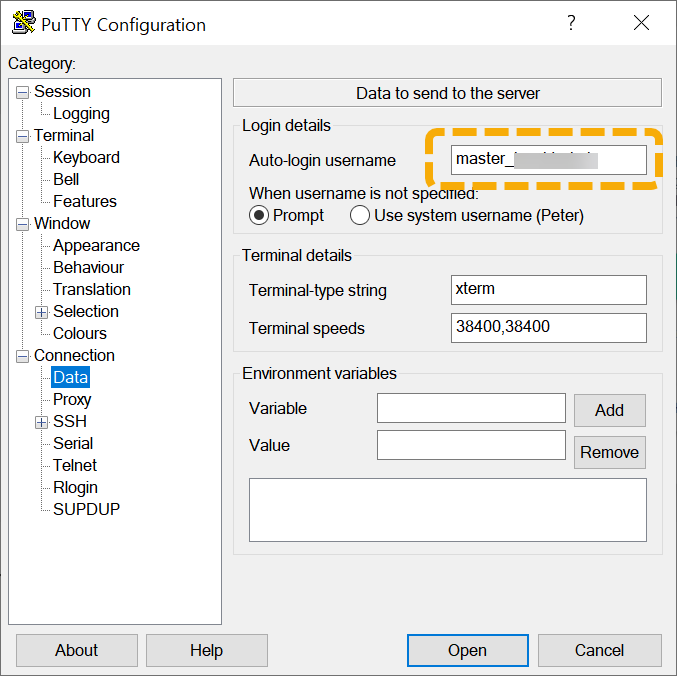Click the Terminal-type string field
Screen dimensions: 677x676
click(549, 290)
